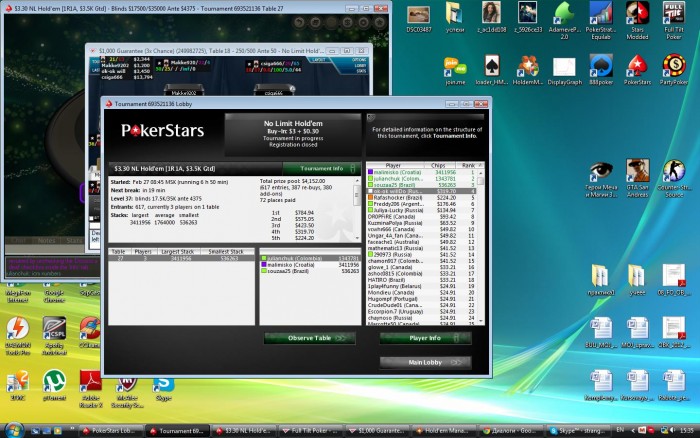Open the AdamevePoker 2.0 desktop shortcut

pos(564,21)
